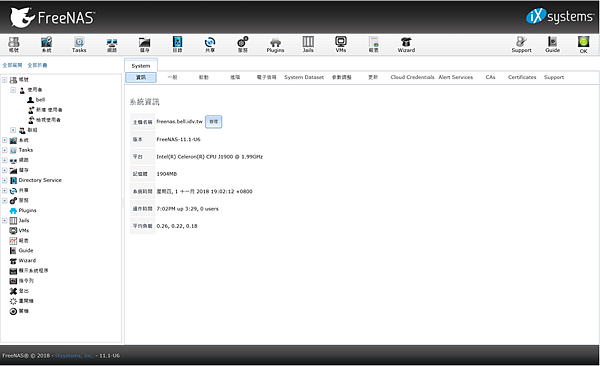Switch to the Advanced (進階) sub-tab
The height and width of the screenshot is (366, 600).
(235, 77)
